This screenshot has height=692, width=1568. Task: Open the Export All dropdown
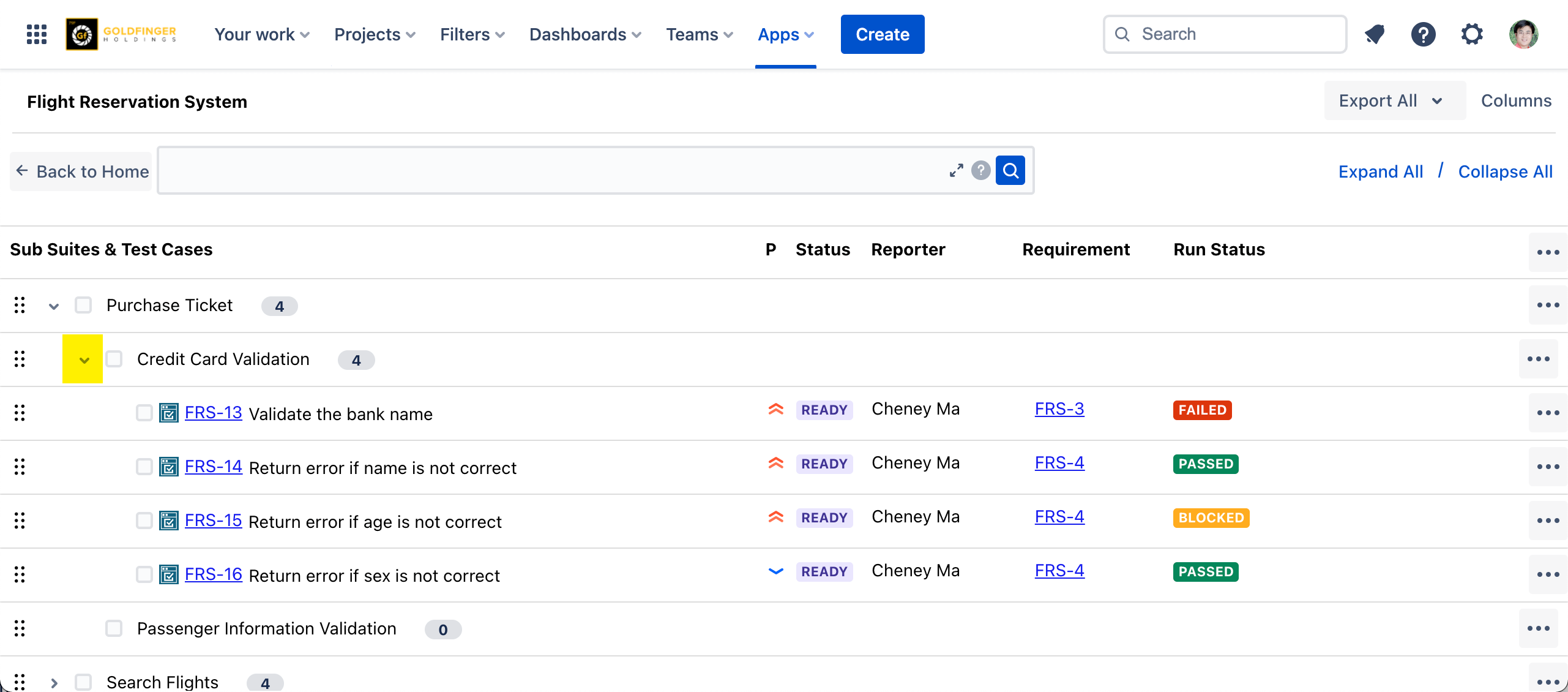coord(1394,100)
